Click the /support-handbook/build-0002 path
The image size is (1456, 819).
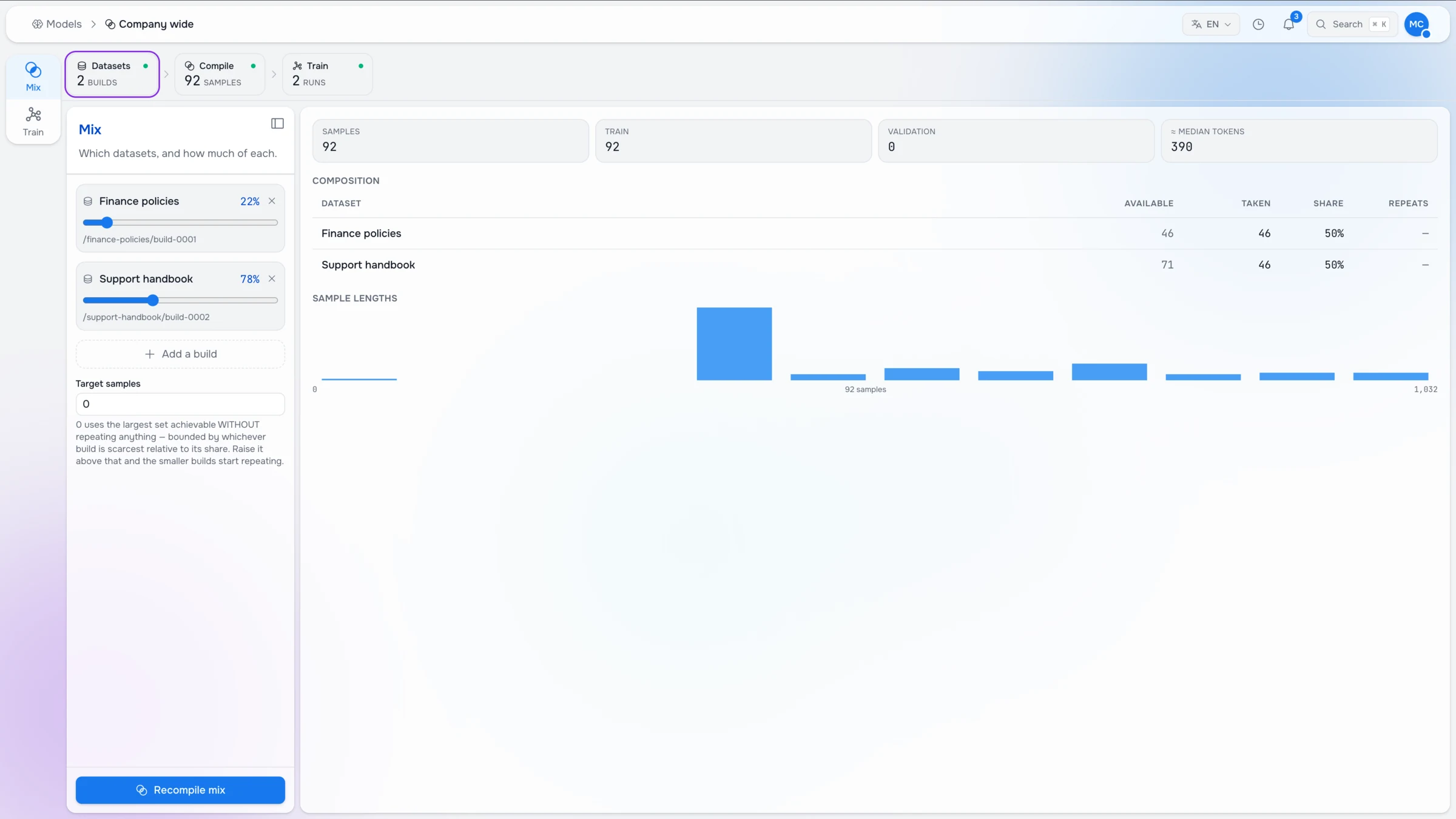(x=146, y=317)
